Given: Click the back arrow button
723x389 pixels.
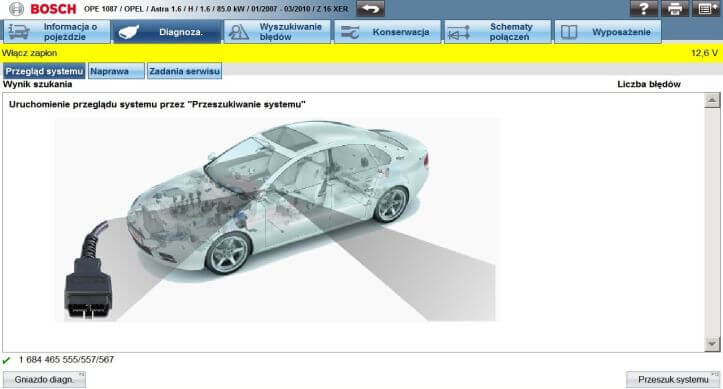Looking at the screenshot, I should click(370, 9).
